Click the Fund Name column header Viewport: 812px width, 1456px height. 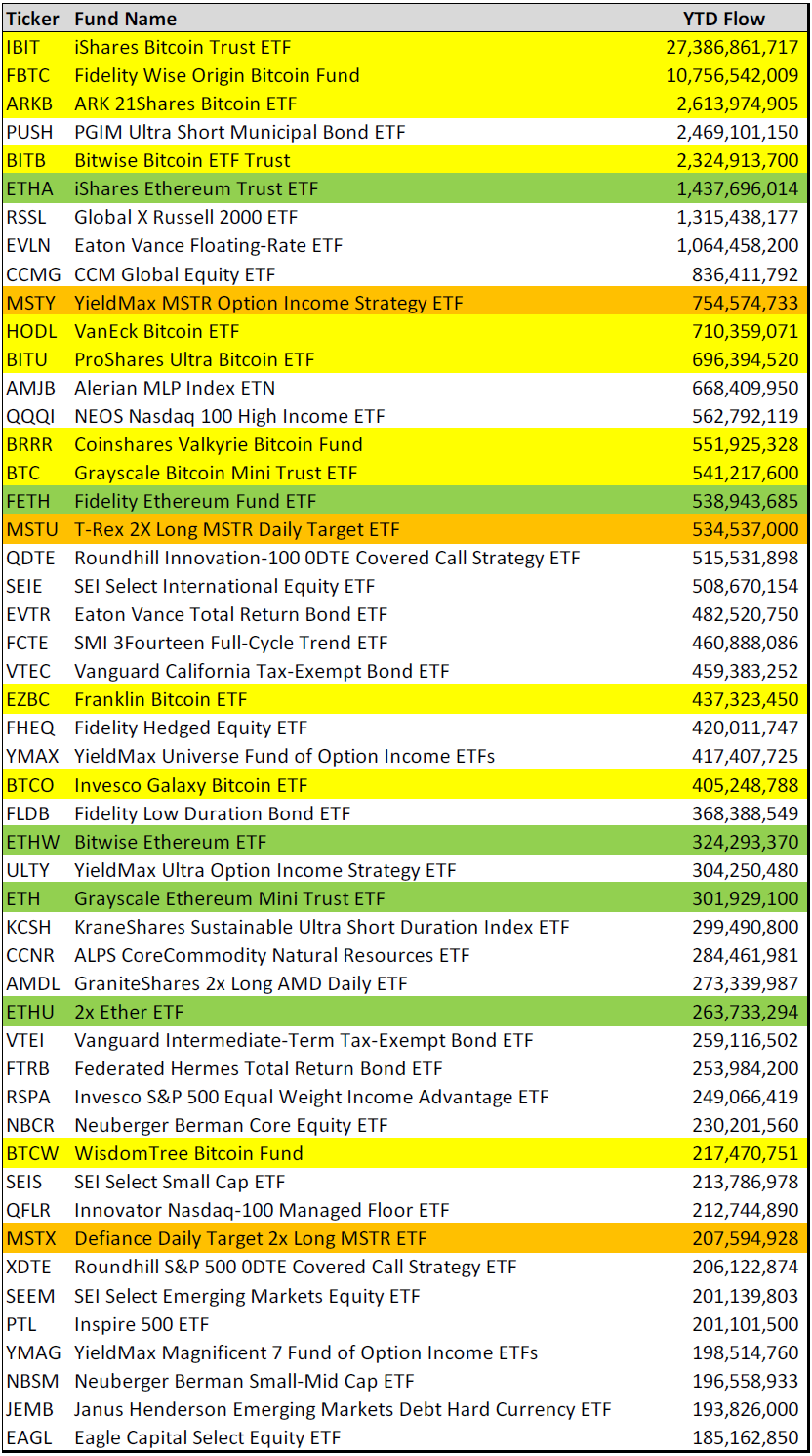[x=126, y=19]
